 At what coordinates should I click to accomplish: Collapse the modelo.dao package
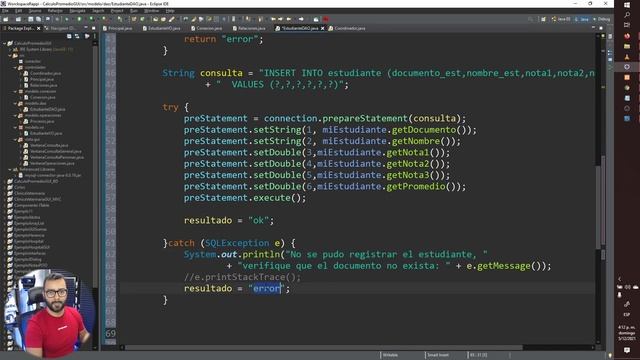[x=15, y=103]
